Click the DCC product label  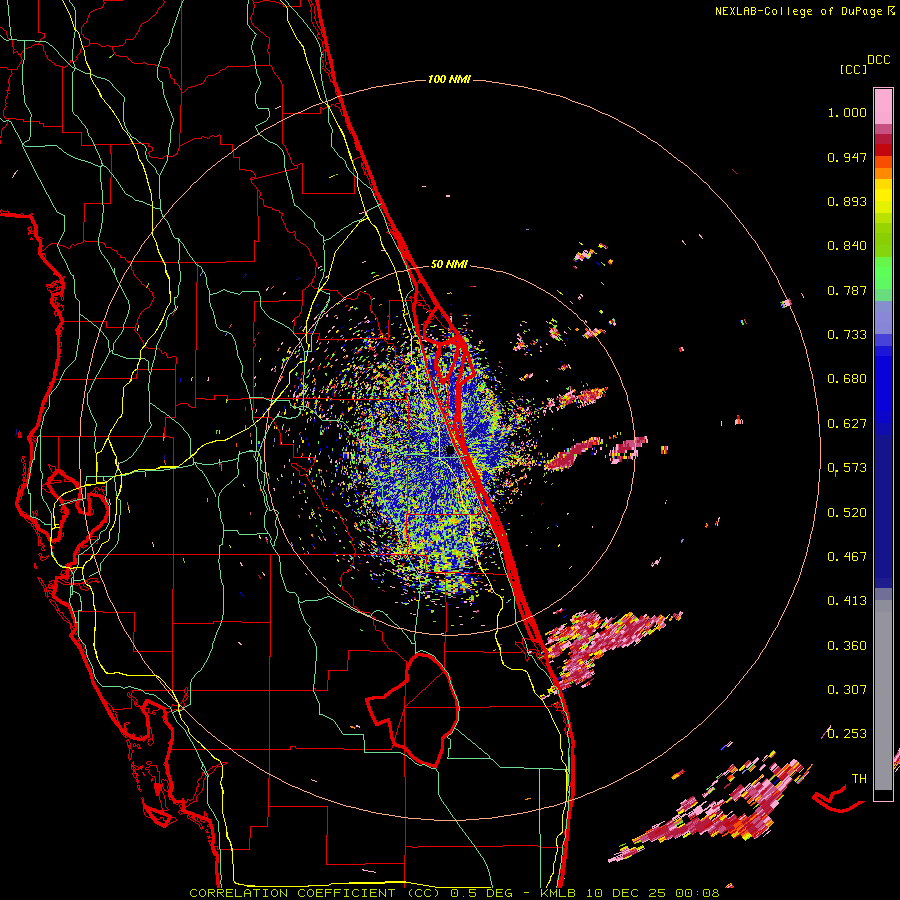[878, 60]
